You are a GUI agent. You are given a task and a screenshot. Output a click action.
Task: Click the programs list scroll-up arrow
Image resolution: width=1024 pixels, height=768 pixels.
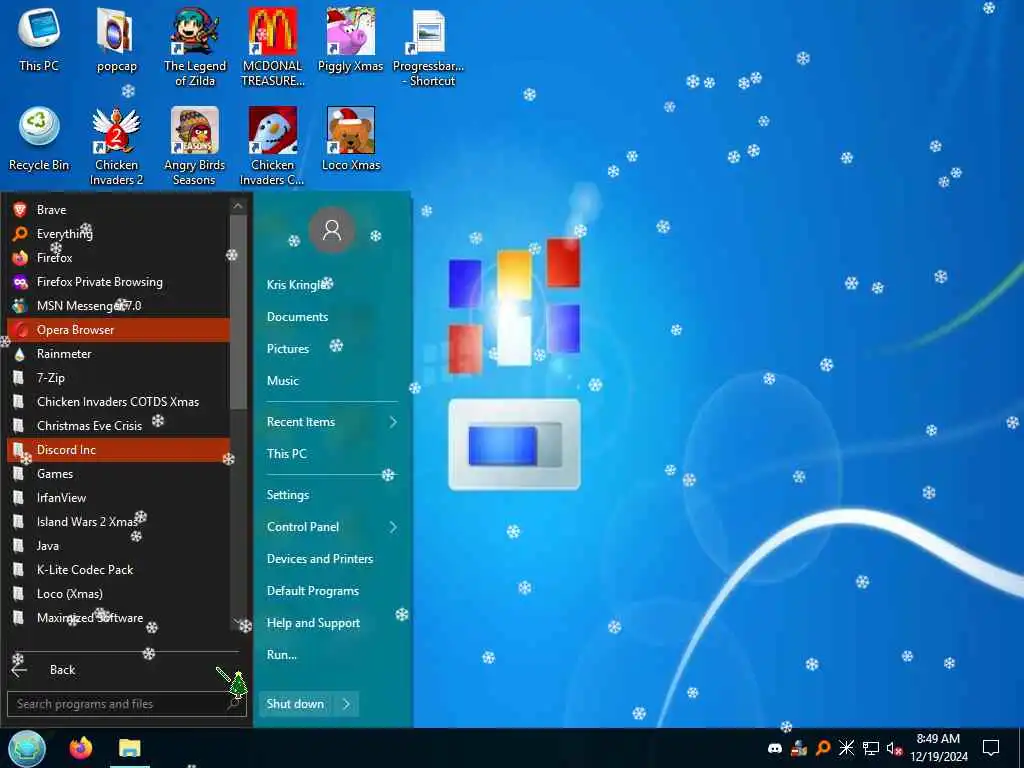(238, 206)
